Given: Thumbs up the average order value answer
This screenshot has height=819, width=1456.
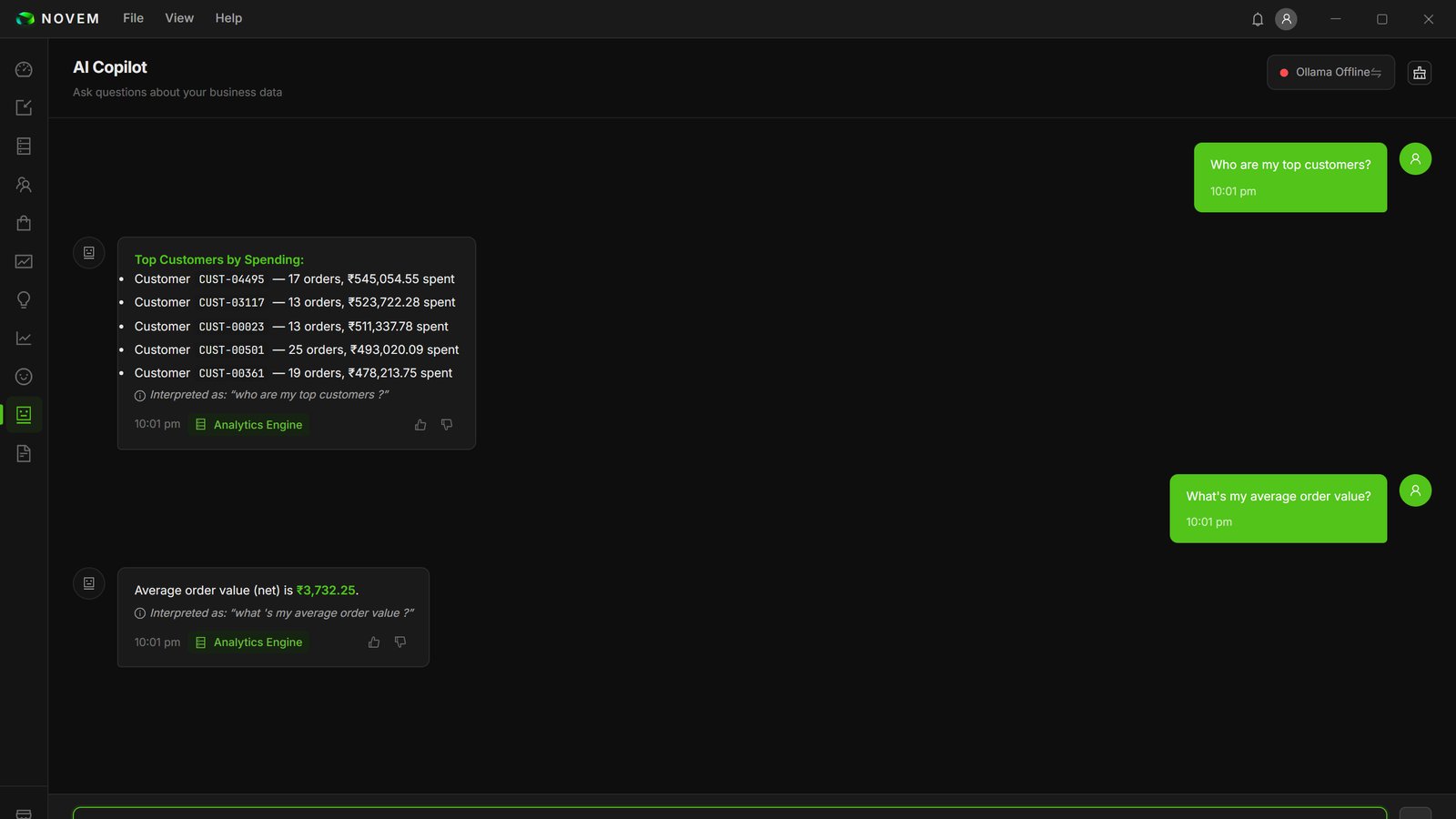Looking at the screenshot, I should pos(374,642).
